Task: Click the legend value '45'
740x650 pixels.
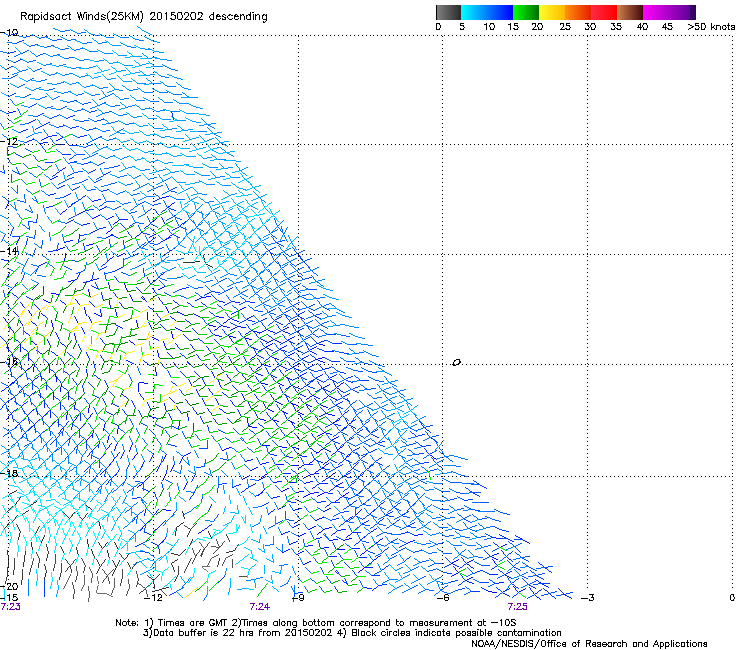Action: tap(667, 27)
